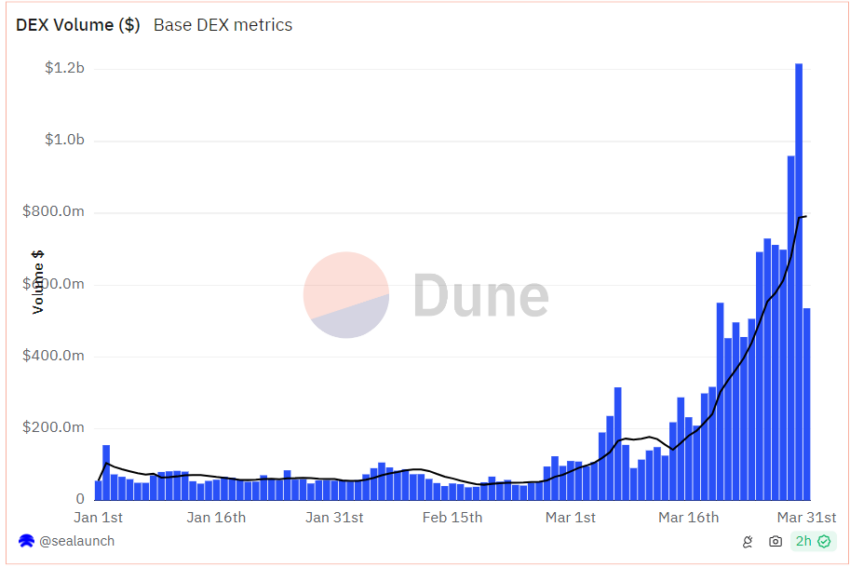Select the second-tallest bar just under $1.0b

click(x=791, y=328)
